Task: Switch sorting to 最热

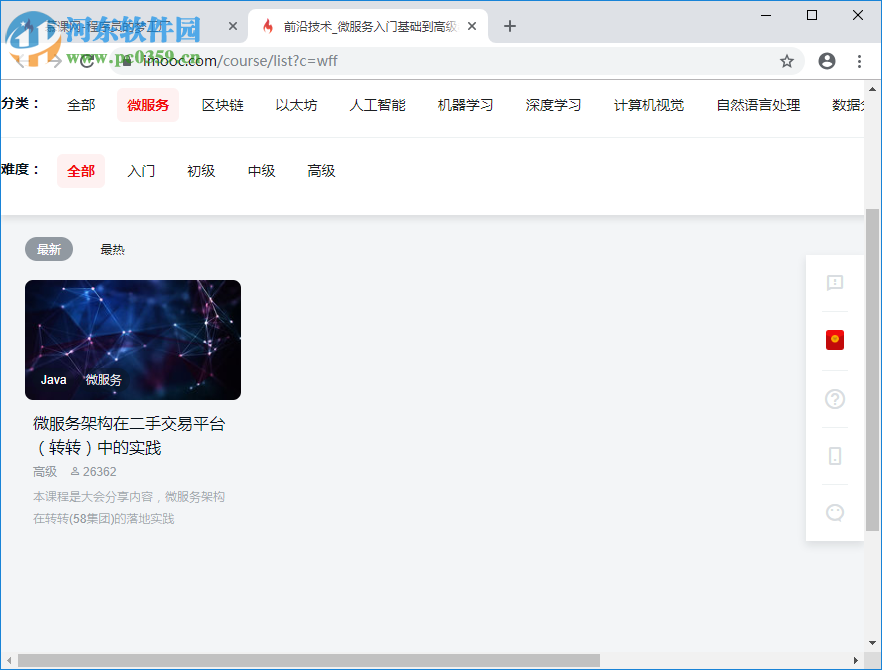Action: pos(112,249)
